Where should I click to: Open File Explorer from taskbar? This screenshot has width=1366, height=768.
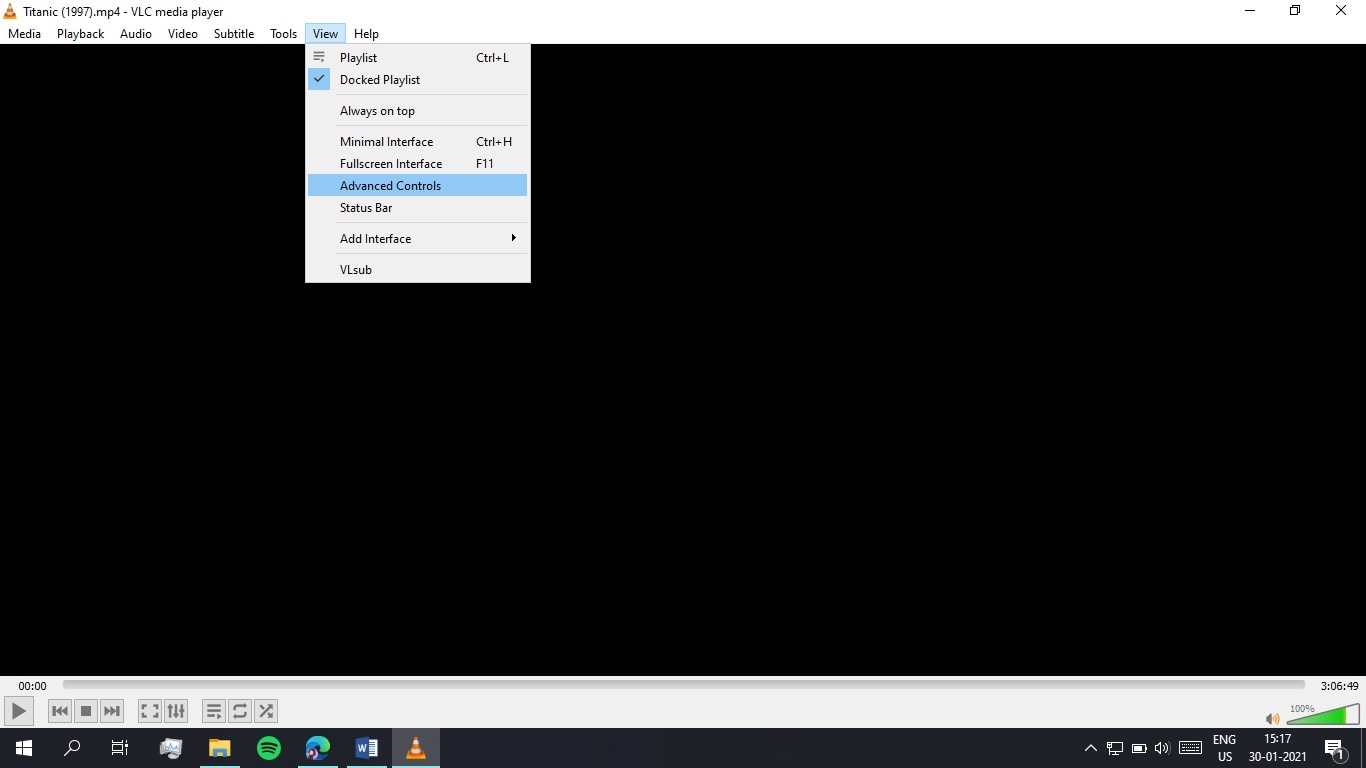point(220,748)
